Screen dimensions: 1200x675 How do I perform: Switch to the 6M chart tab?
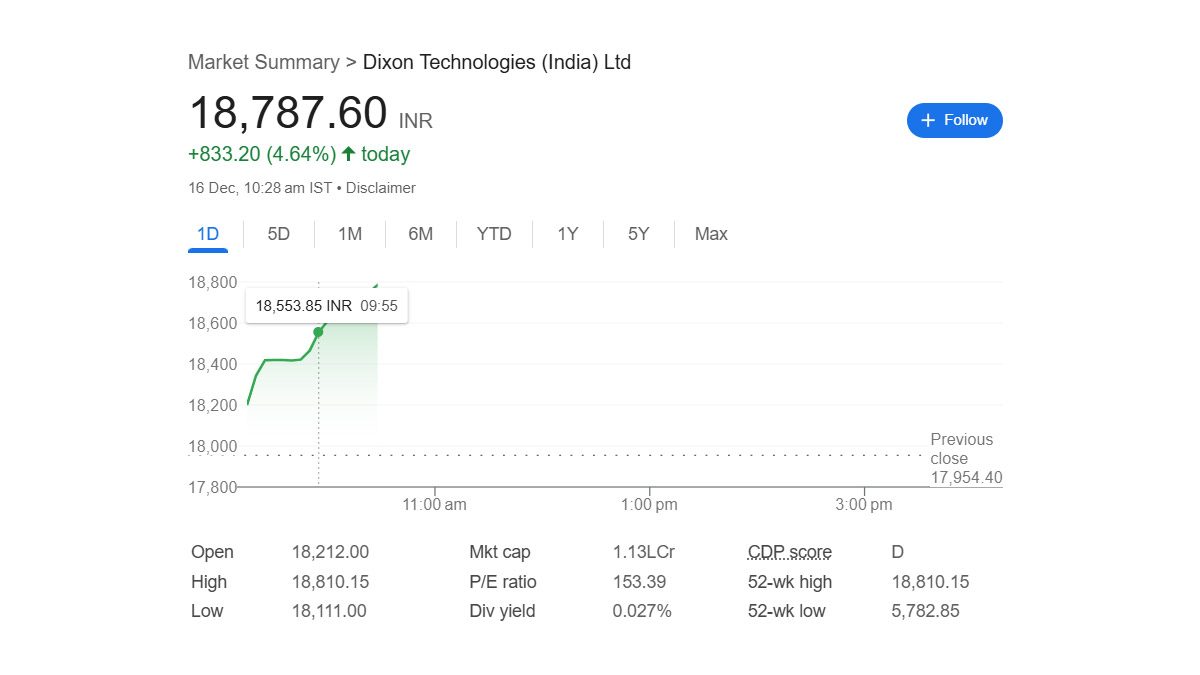(420, 234)
